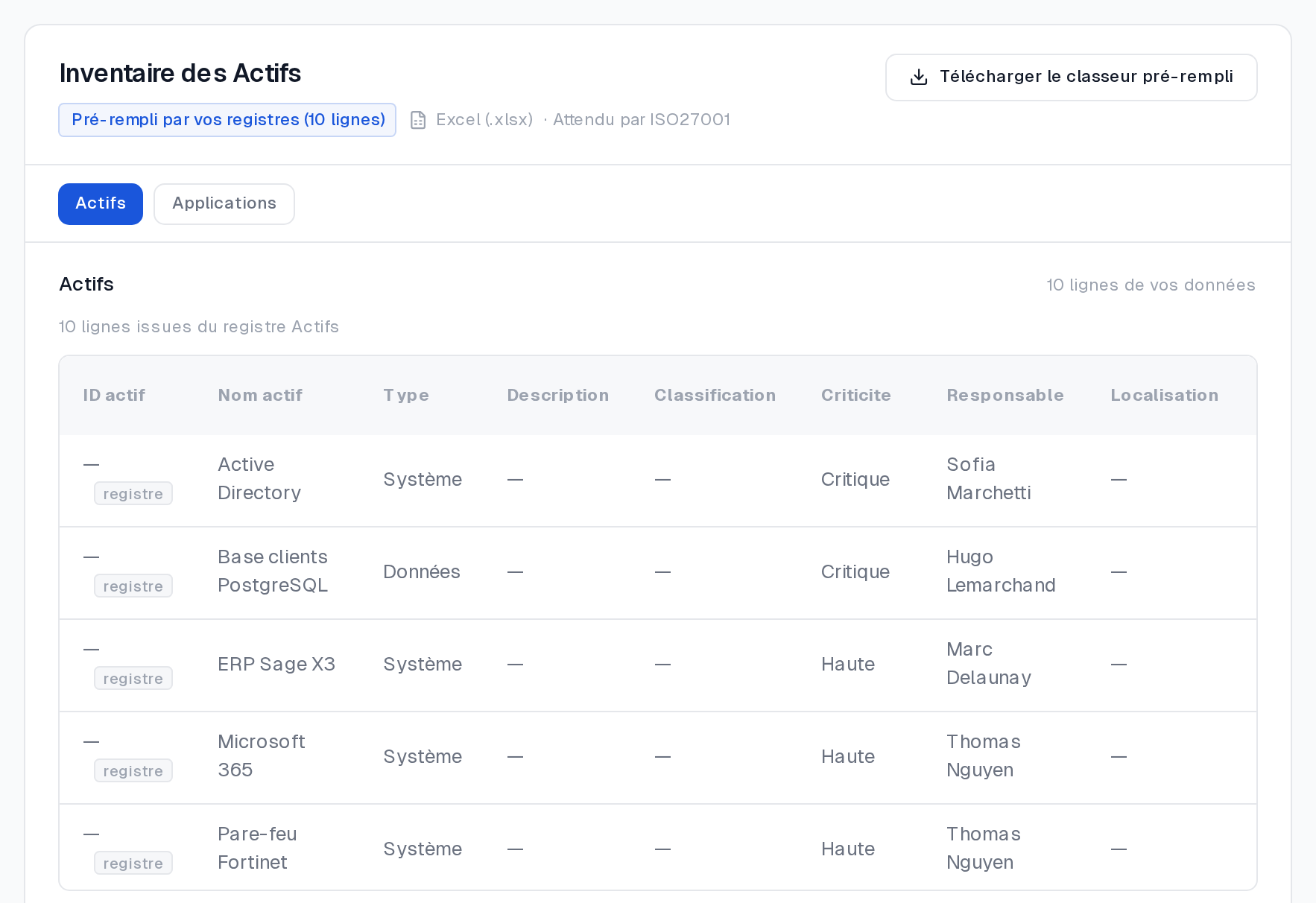
Task: Select the 'Criticite' column header
Action: click(x=856, y=395)
